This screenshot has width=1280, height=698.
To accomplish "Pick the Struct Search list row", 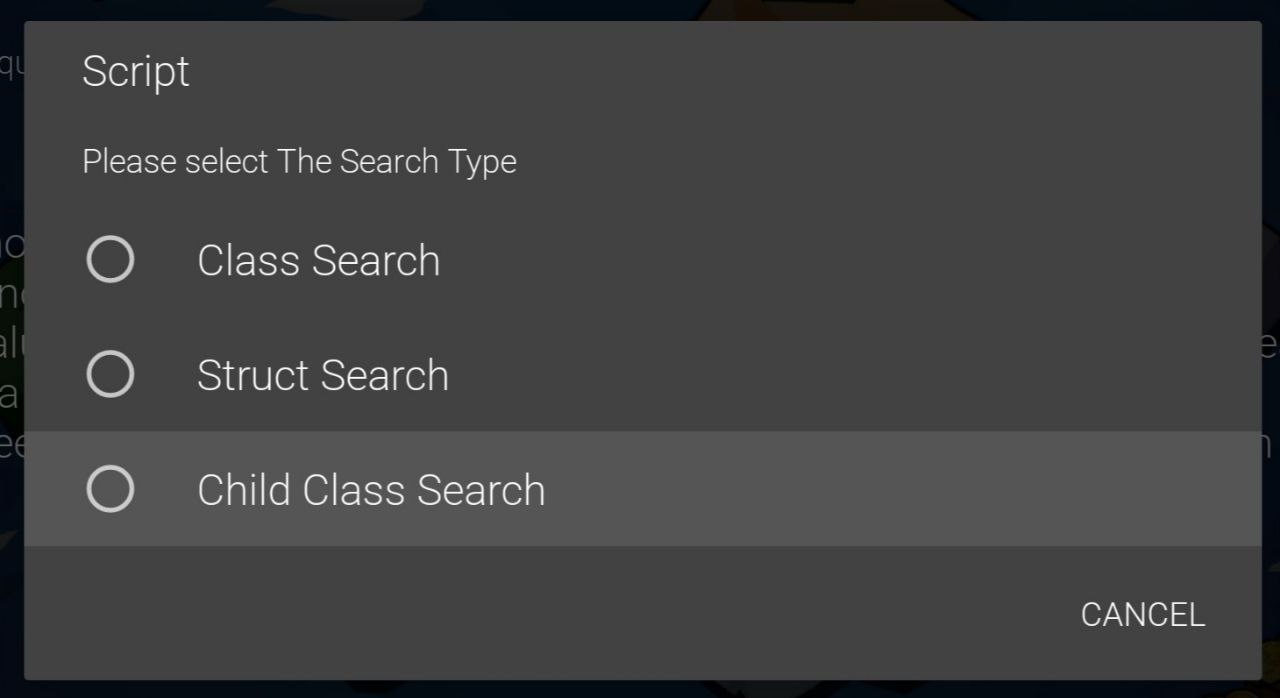I will (x=800, y=375).
